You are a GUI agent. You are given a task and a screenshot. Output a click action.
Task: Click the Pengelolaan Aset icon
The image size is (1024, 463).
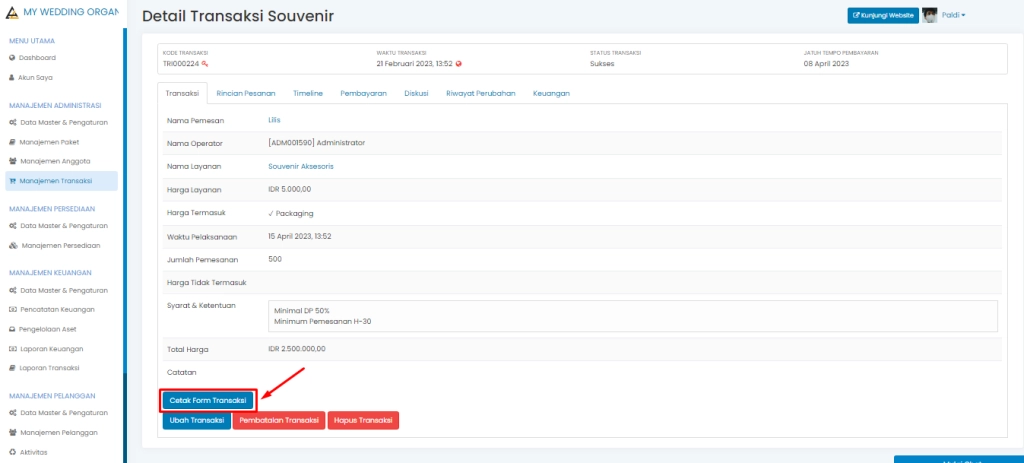click(12, 329)
